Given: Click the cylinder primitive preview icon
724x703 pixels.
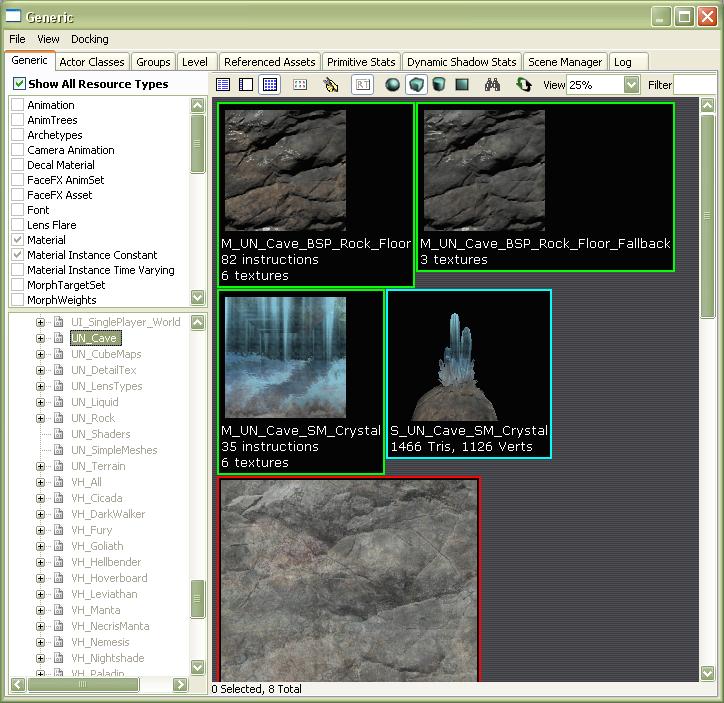Looking at the screenshot, I should click(x=439, y=85).
